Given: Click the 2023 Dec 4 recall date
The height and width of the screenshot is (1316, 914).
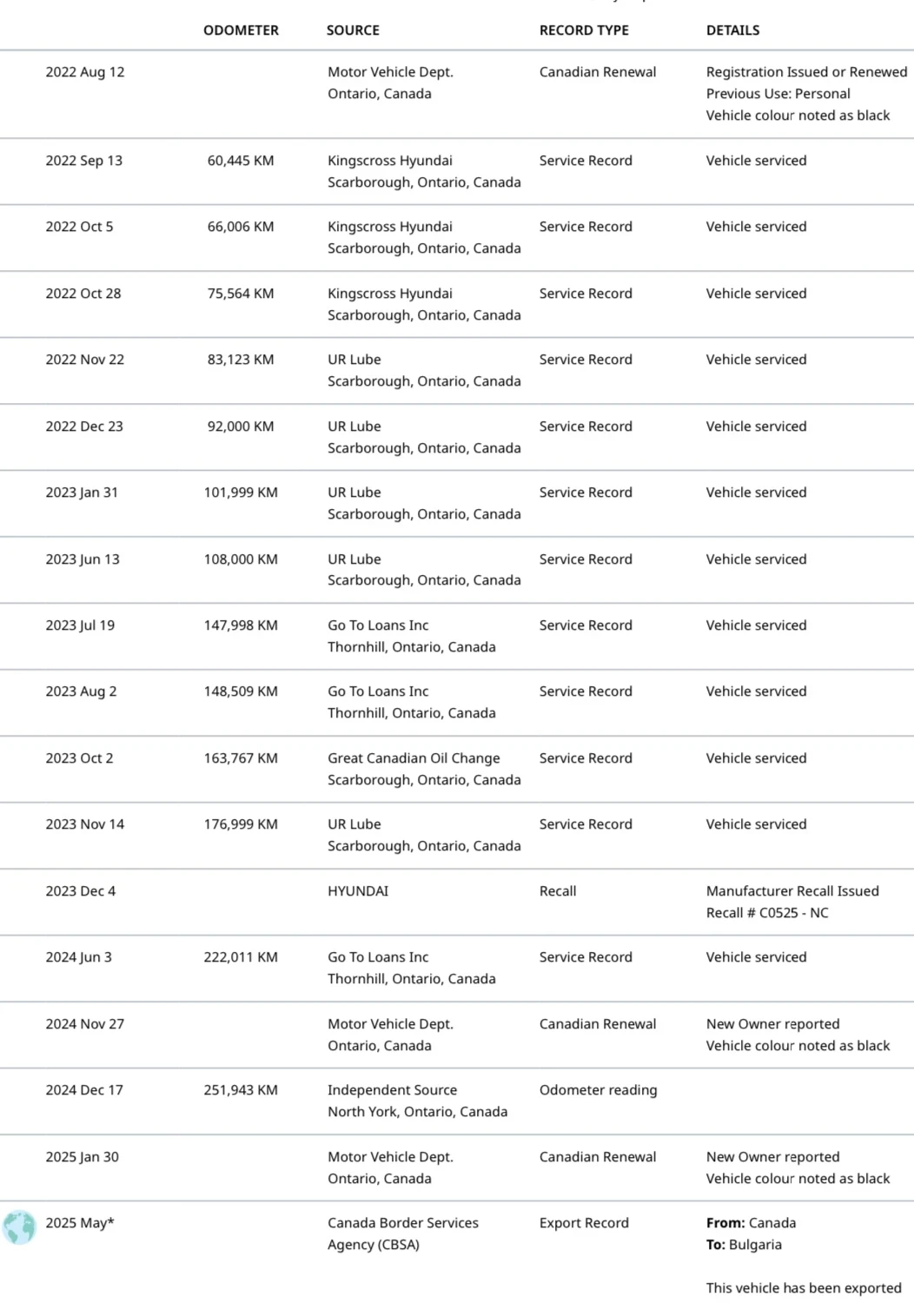Looking at the screenshot, I should [81, 891].
